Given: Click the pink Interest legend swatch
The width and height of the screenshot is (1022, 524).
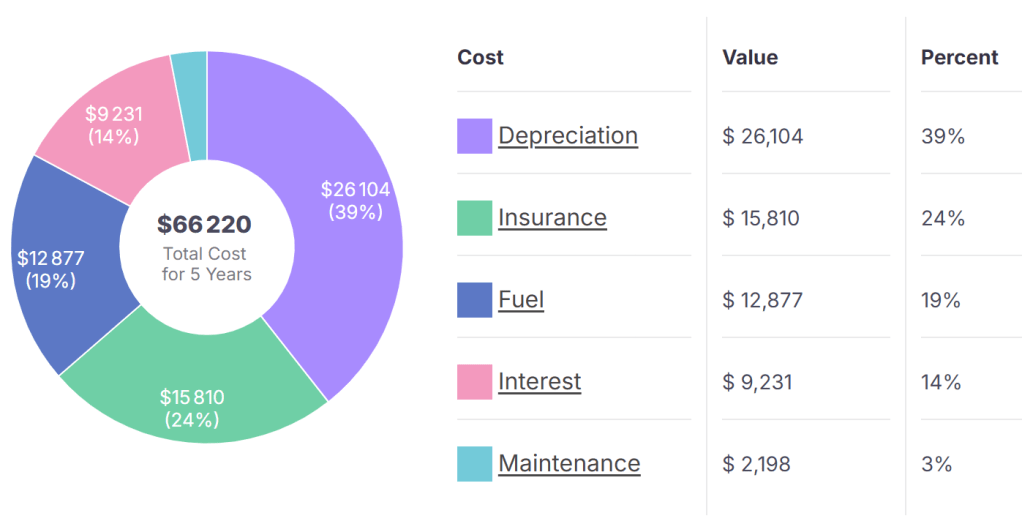Looking at the screenshot, I should [x=474, y=382].
